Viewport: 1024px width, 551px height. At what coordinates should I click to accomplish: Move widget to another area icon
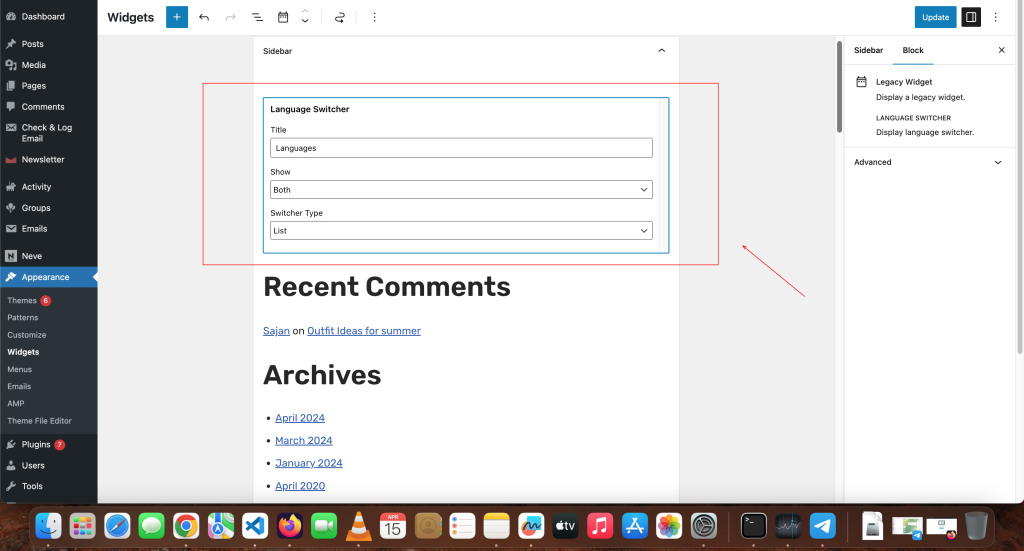click(340, 18)
